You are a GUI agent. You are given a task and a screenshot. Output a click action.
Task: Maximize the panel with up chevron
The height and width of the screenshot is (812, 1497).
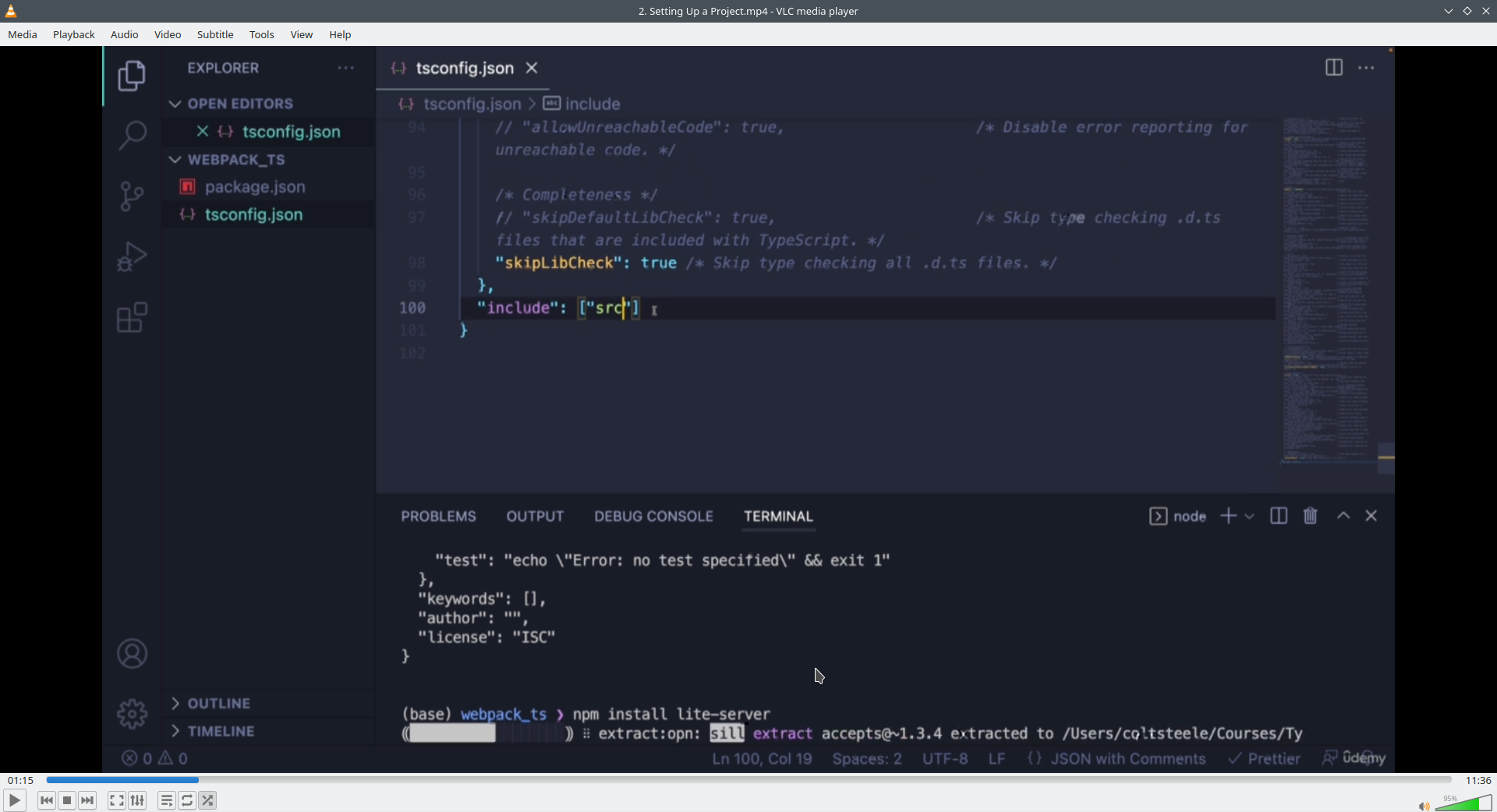click(x=1343, y=516)
